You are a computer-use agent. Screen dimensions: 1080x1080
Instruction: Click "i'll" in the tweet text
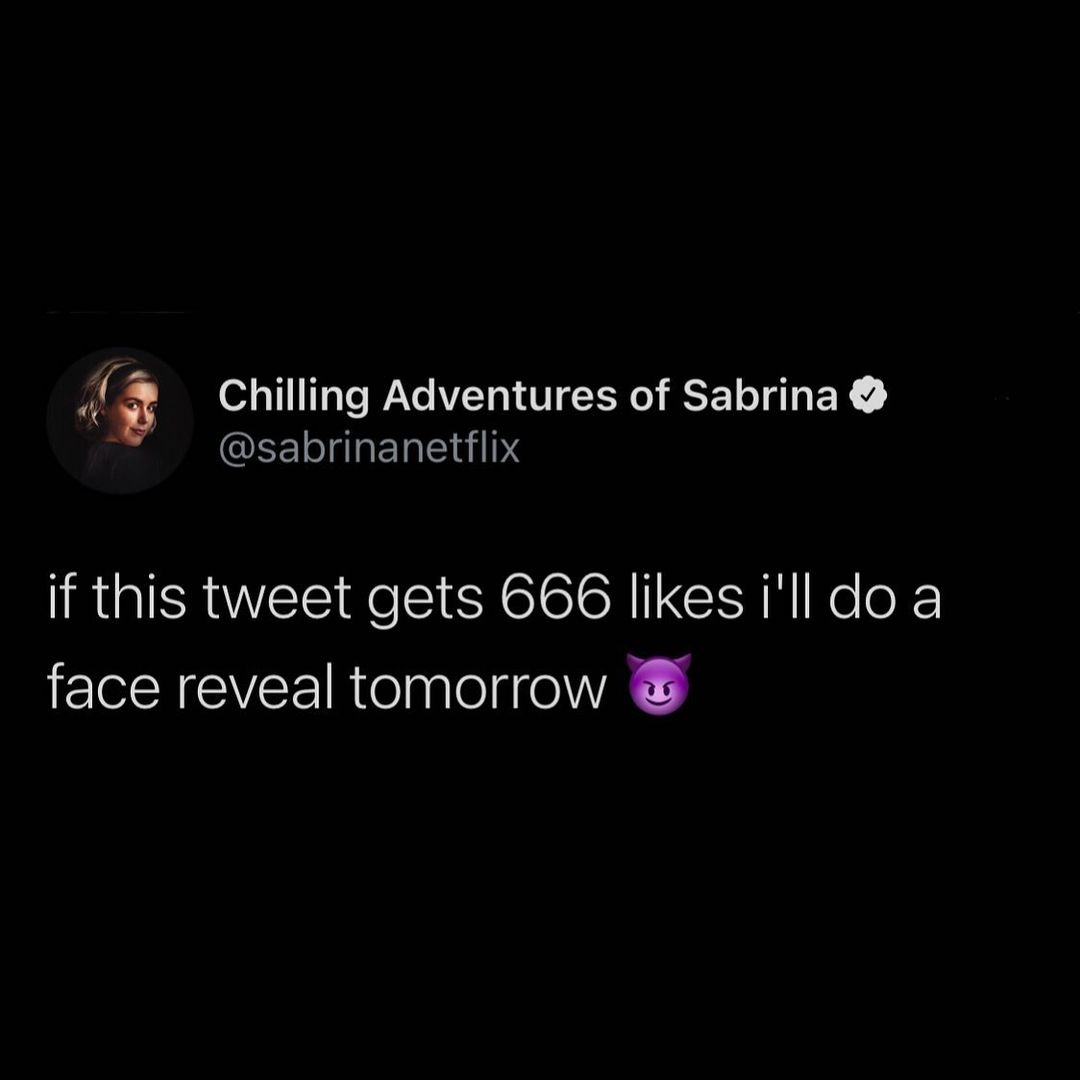(786, 596)
